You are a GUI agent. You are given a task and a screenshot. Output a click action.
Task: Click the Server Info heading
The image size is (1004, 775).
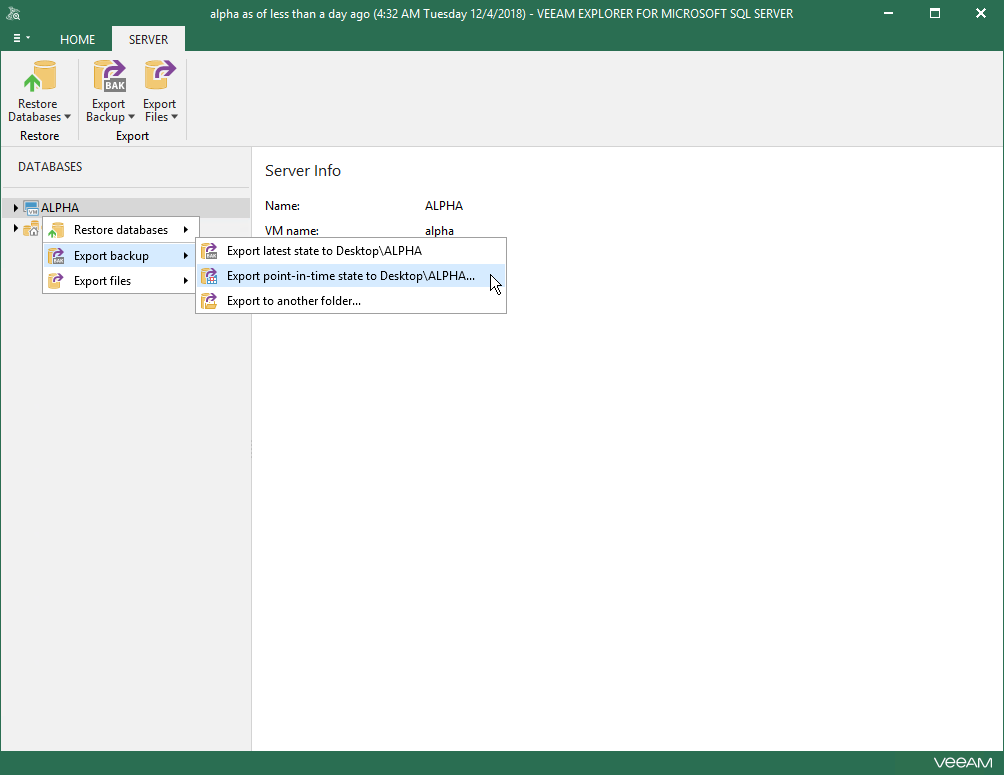(303, 170)
